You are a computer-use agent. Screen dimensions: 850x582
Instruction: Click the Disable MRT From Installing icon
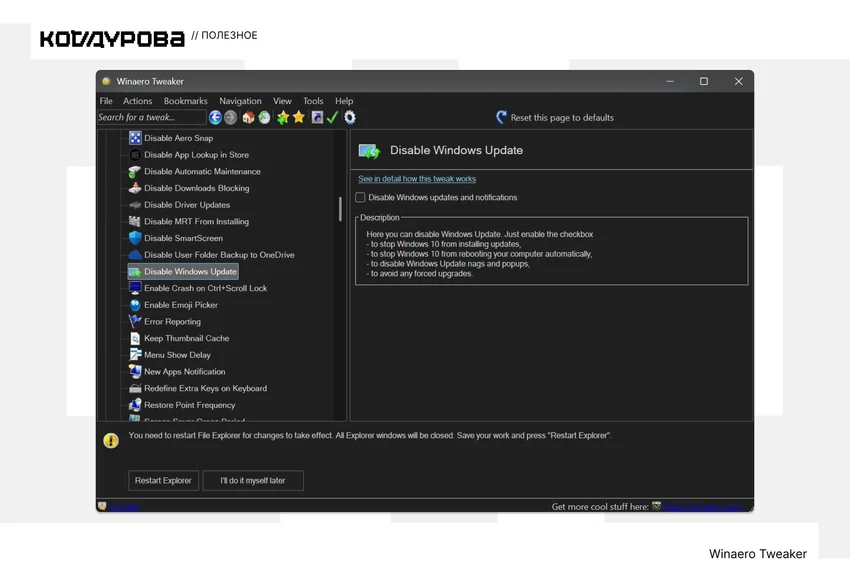pos(135,221)
